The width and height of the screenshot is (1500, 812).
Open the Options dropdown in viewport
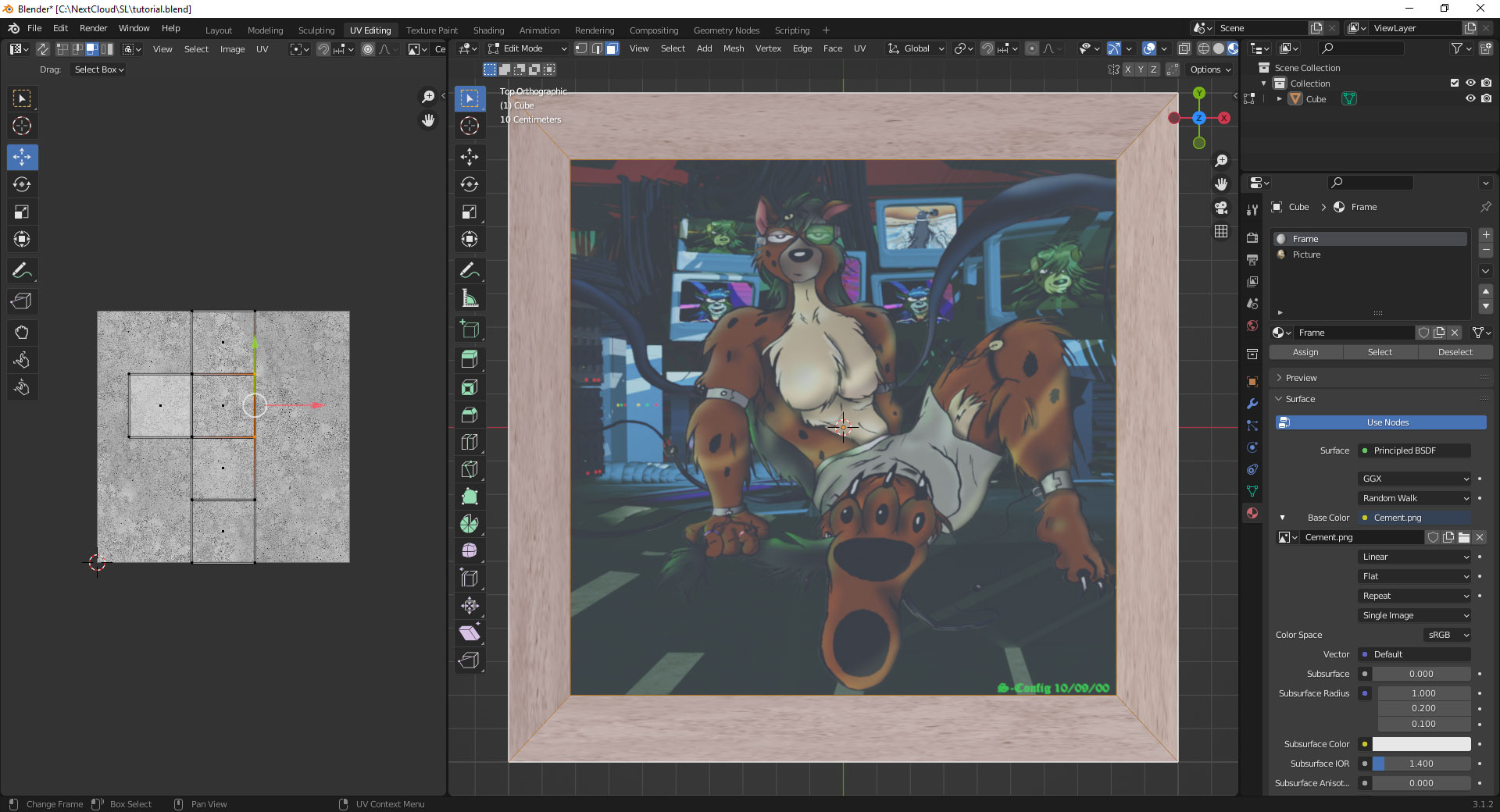(x=1210, y=69)
